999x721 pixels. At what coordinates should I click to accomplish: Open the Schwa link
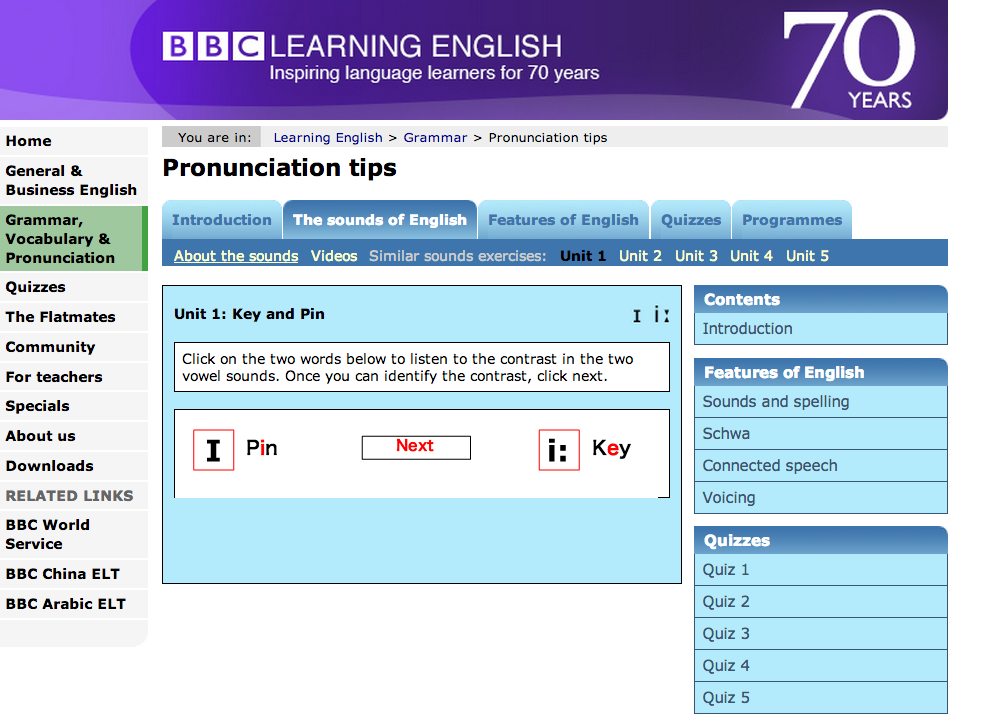tap(821, 434)
